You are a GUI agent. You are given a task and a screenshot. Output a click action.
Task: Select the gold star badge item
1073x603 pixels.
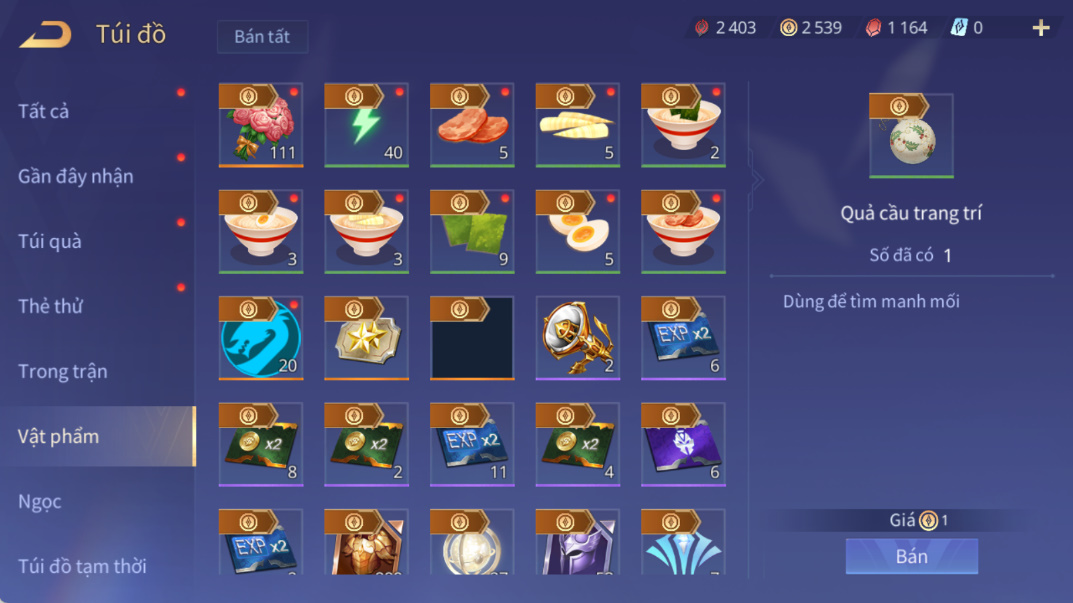pos(366,338)
